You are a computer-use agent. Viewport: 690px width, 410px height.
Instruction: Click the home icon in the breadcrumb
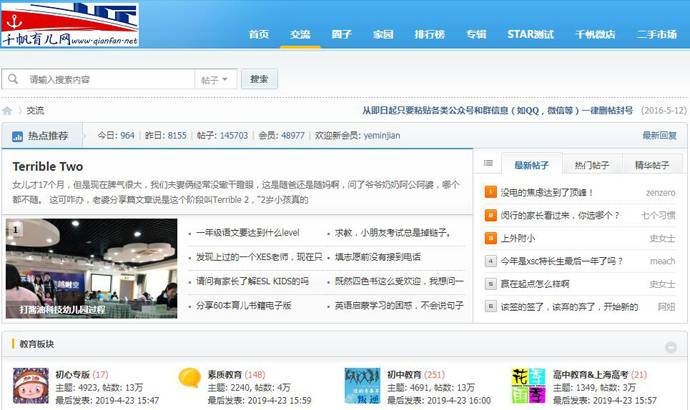click(x=8, y=111)
